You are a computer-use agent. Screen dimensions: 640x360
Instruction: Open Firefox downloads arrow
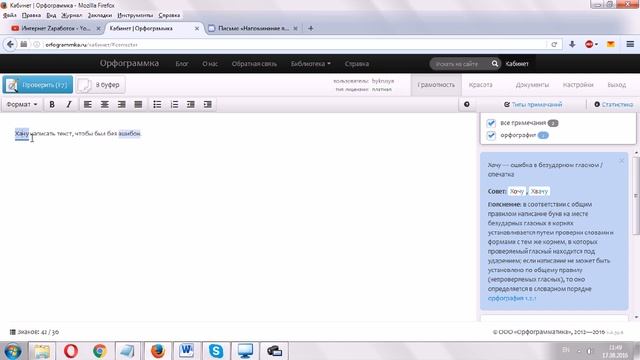(572, 44)
